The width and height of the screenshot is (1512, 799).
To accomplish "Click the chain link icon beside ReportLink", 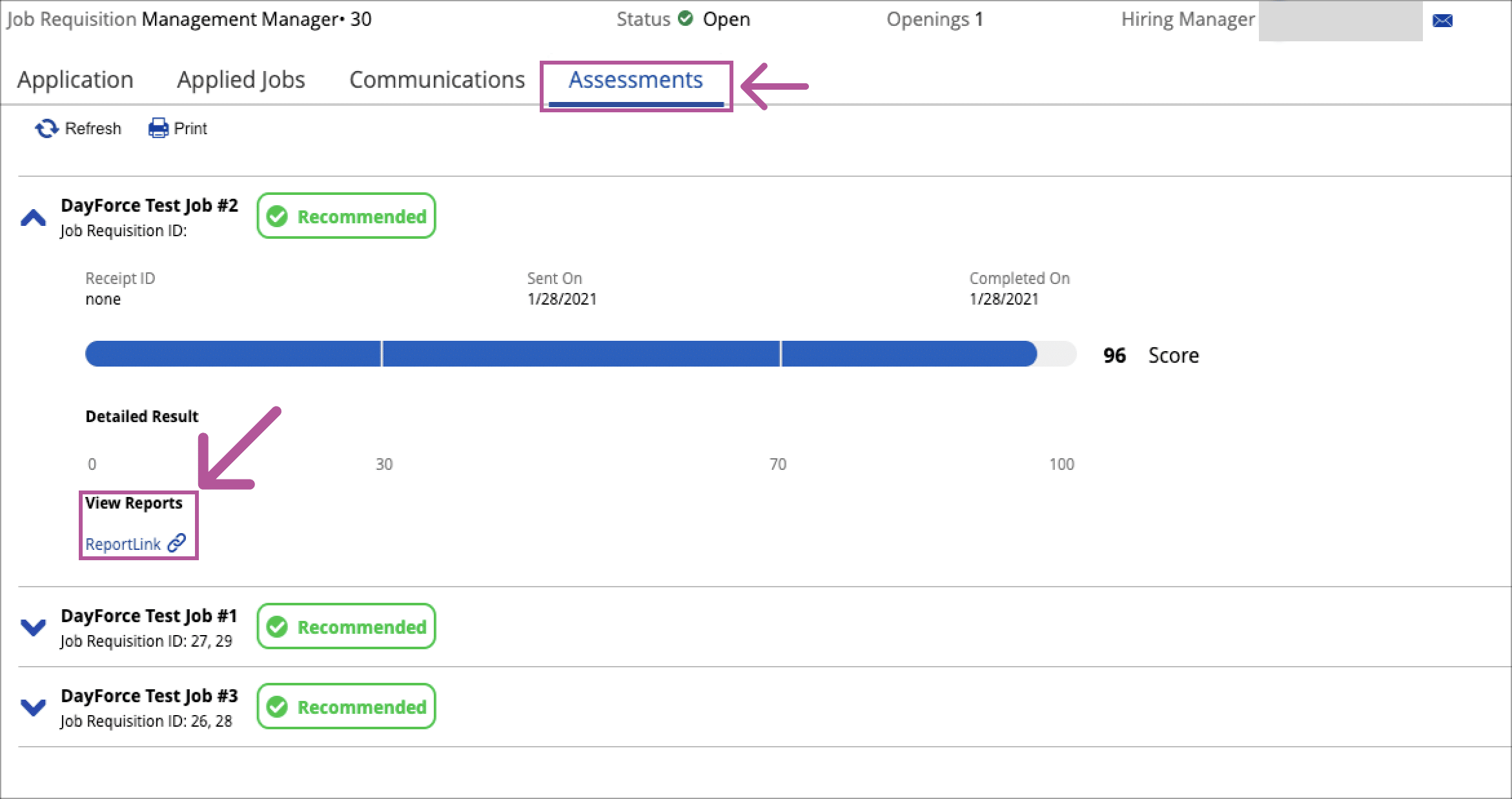I will point(177,543).
